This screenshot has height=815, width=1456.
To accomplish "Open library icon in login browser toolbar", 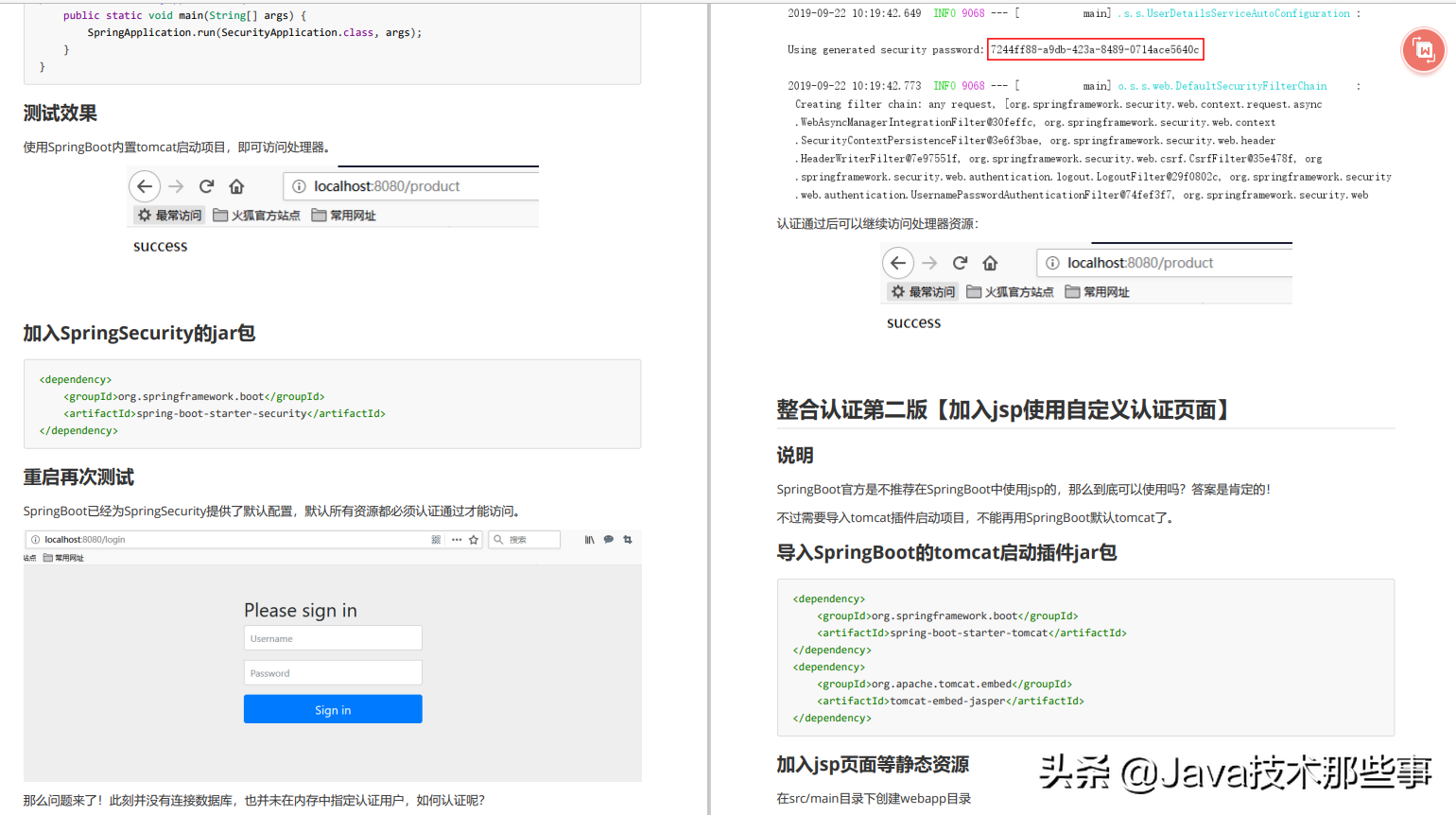I will pyautogui.click(x=589, y=540).
